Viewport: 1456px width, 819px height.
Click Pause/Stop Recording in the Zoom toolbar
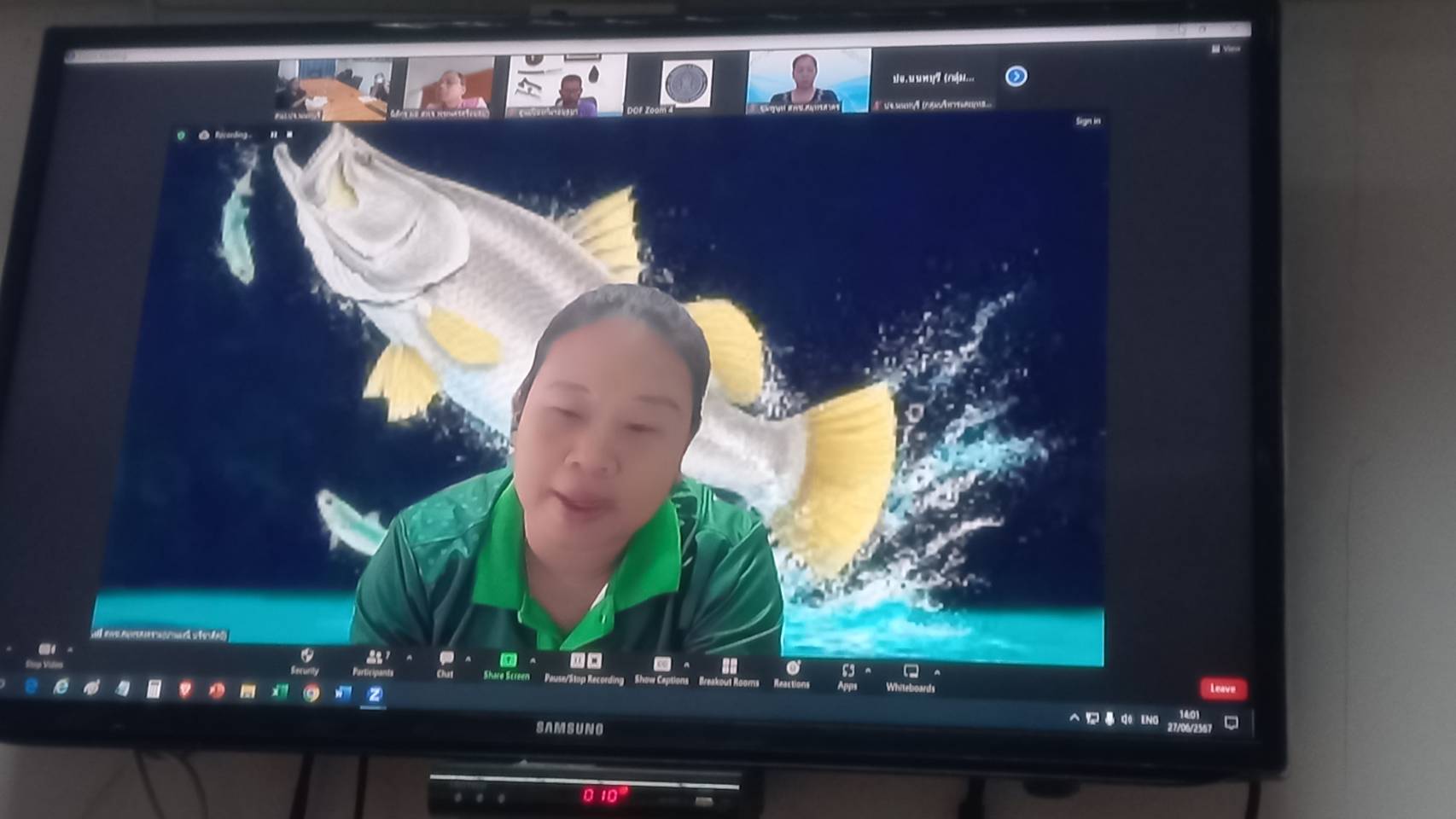(585, 668)
